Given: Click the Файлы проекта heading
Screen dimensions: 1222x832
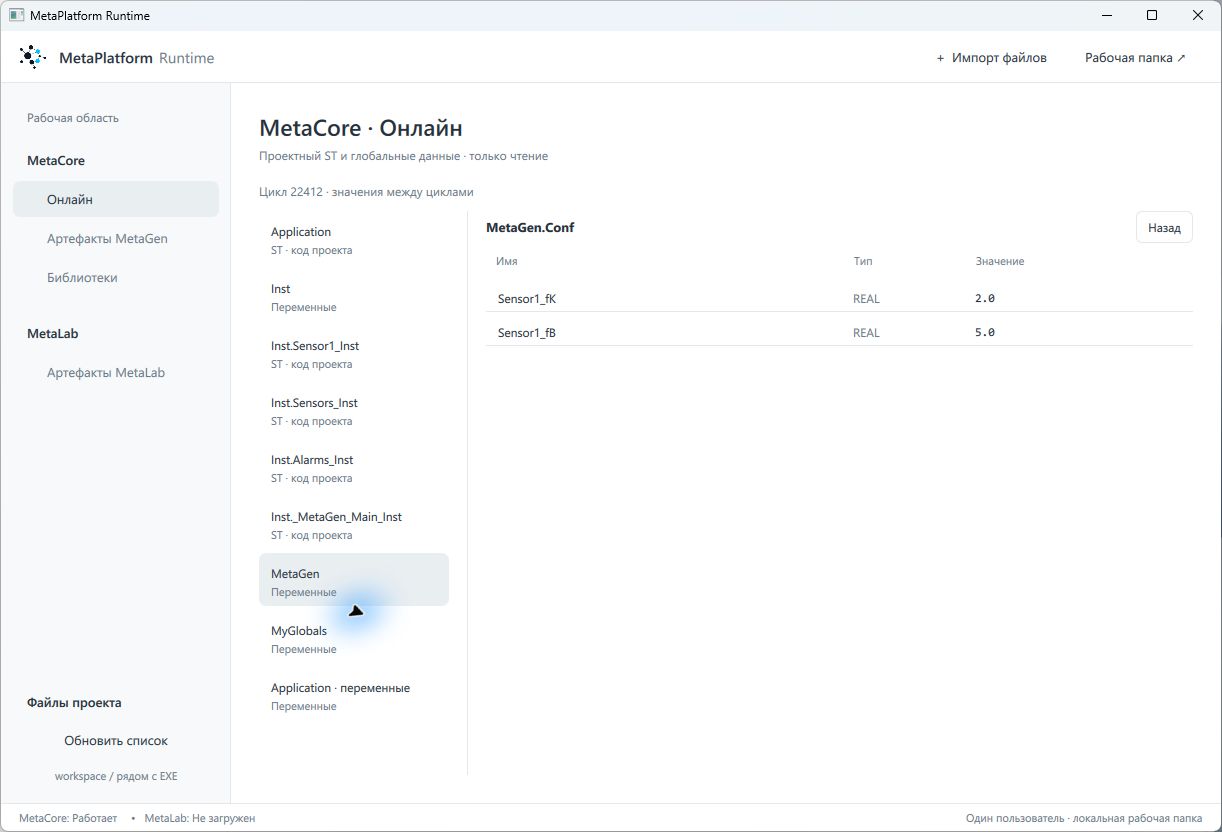Looking at the screenshot, I should click(74, 703).
